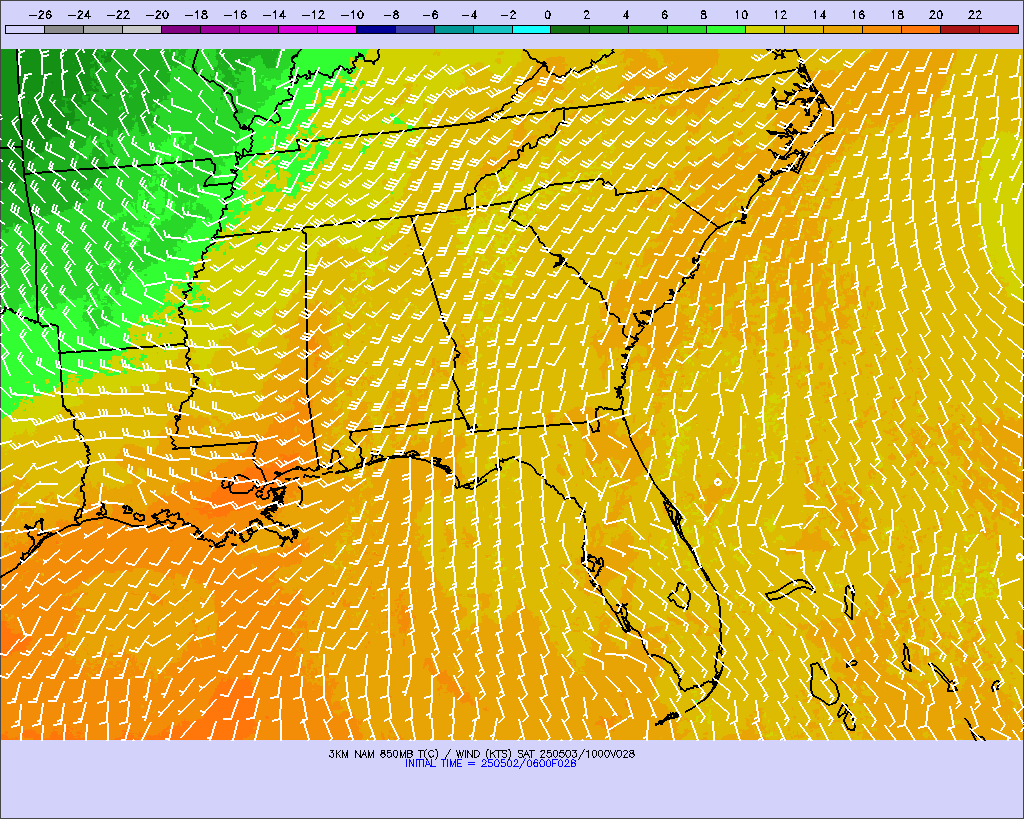Click the purple swatch between -20 and -18
The image size is (1024, 819).
(x=181, y=29)
